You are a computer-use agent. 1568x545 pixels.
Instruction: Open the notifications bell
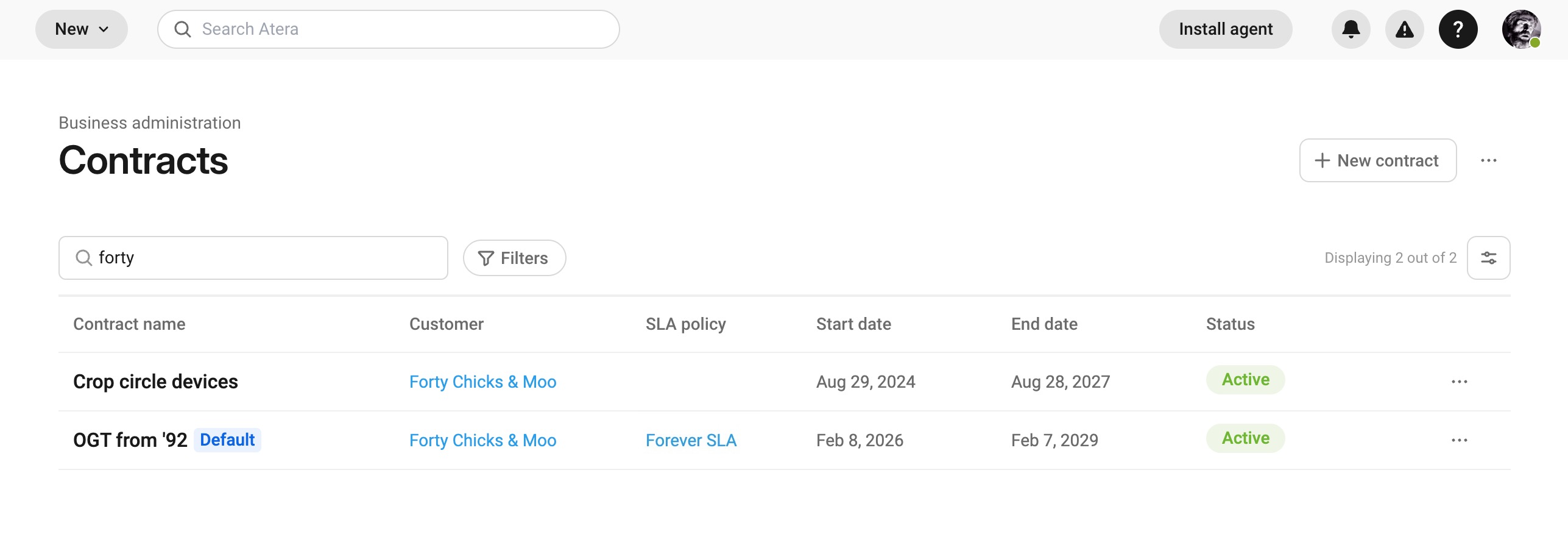[1351, 29]
